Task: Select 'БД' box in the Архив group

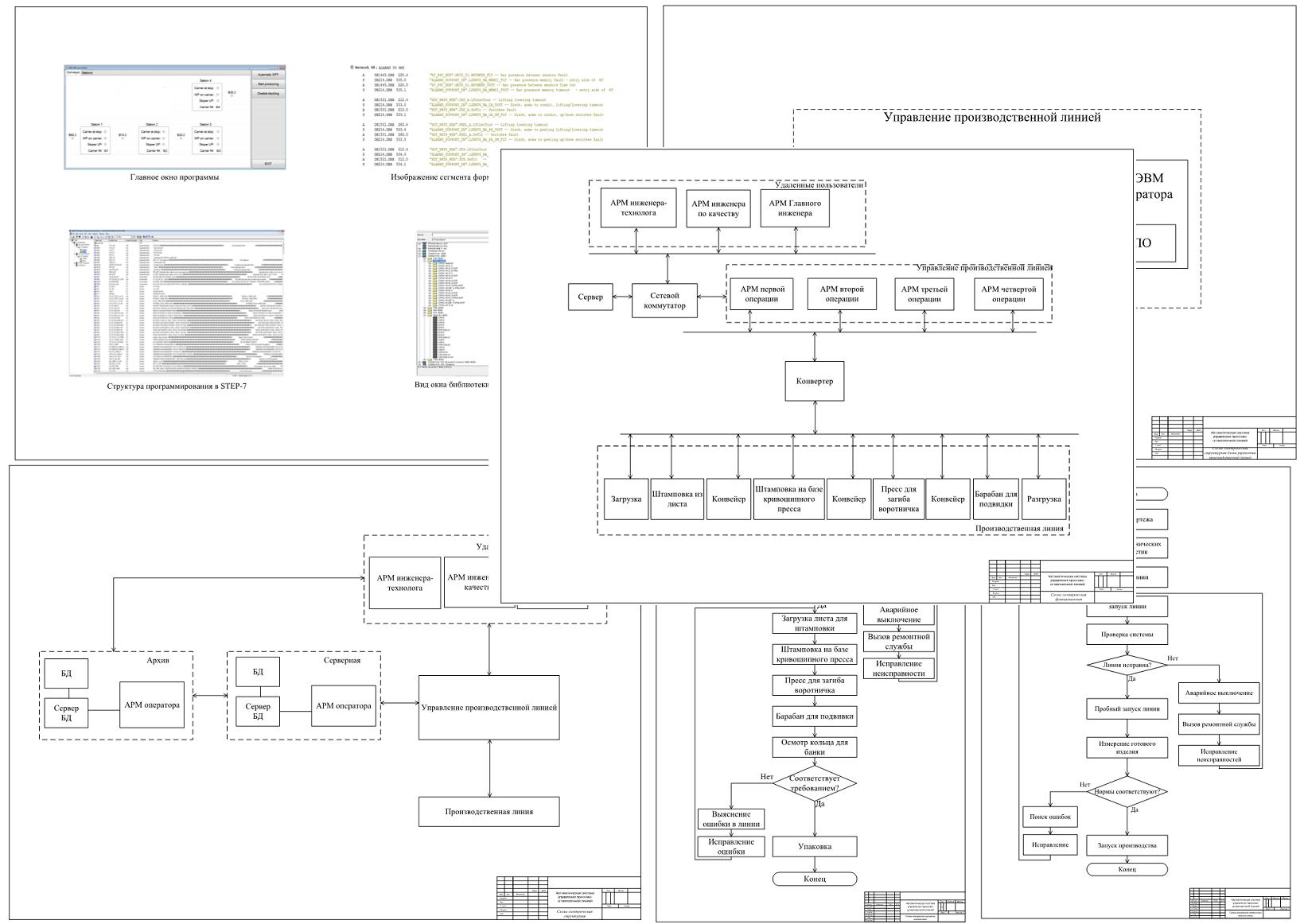Action: pyautogui.click(x=66, y=674)
